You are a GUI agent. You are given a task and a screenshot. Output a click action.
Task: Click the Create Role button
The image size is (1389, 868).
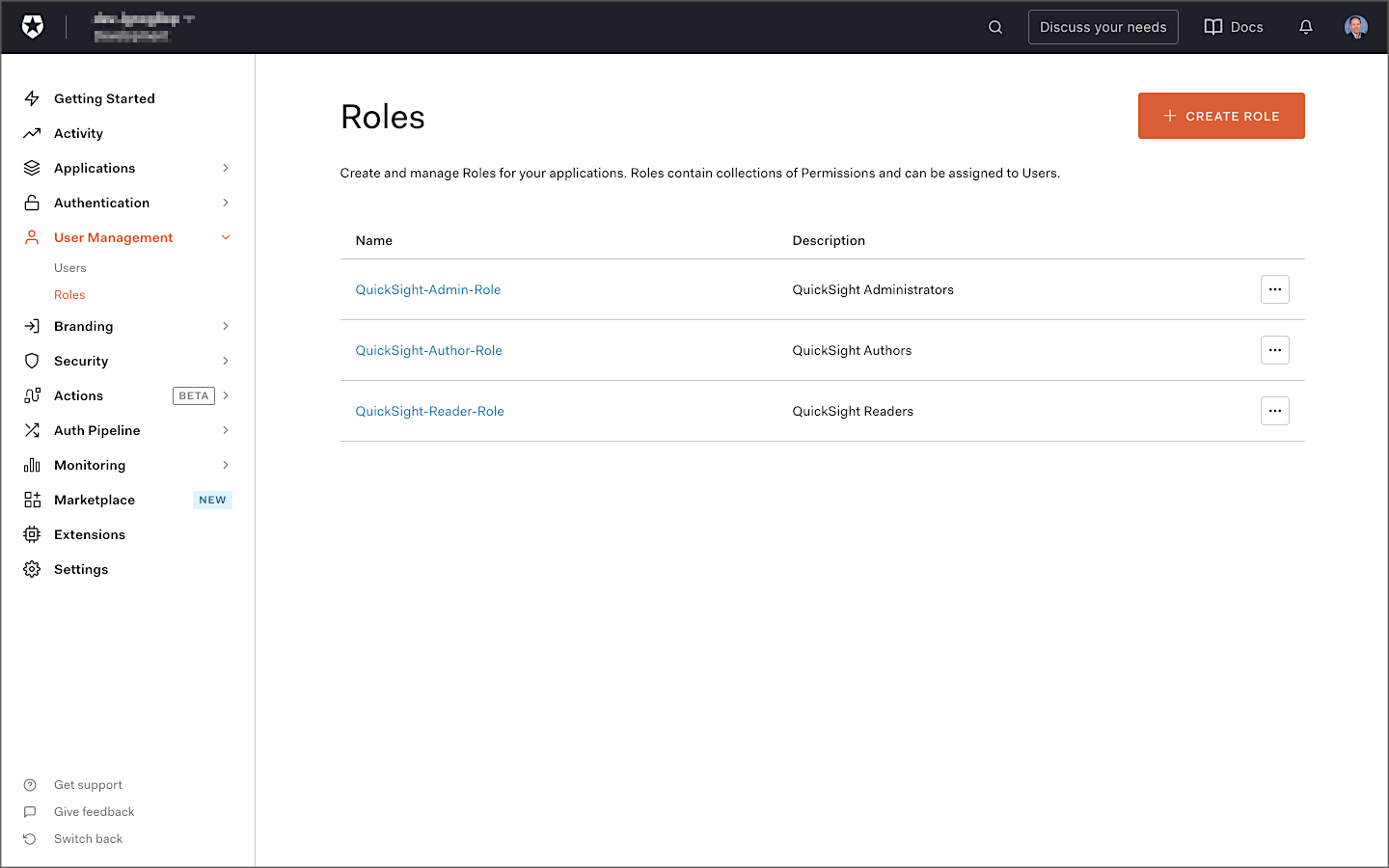tap(1221, 116)
